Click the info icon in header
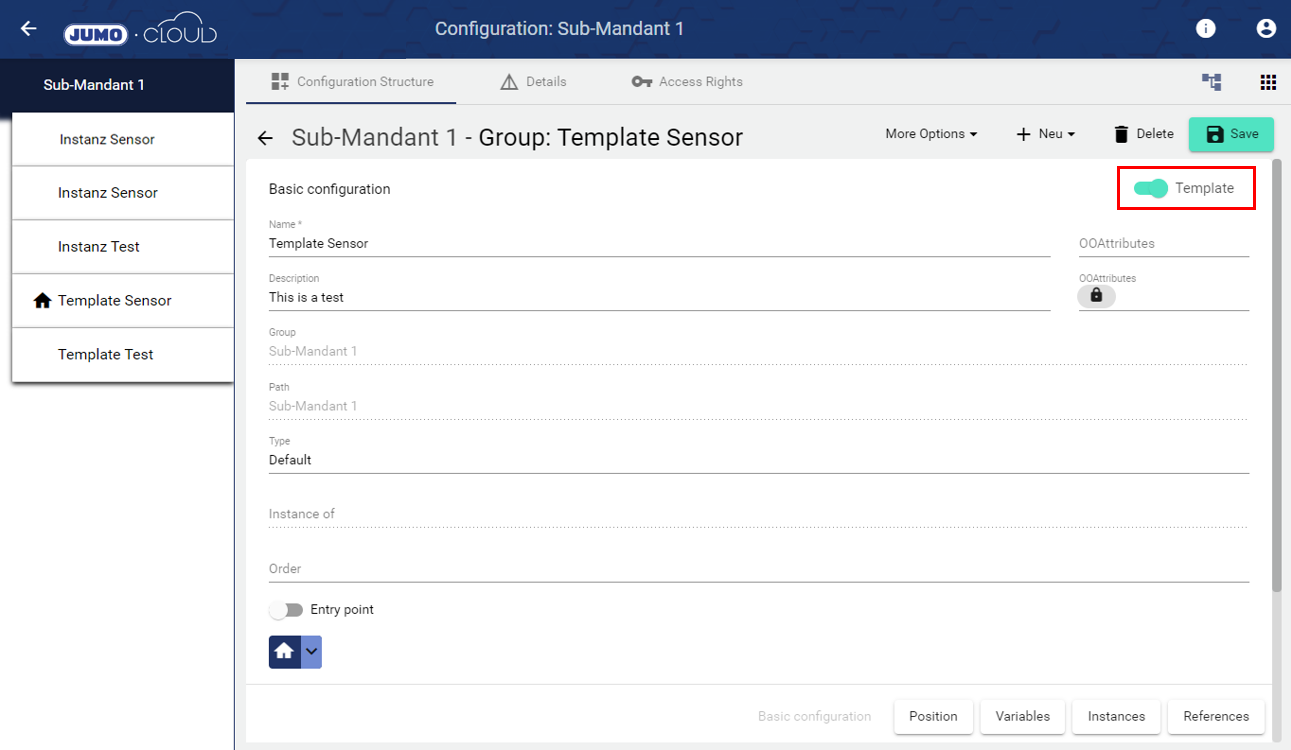The width and height of the screenshot is (1291, 750). [1205, 29]
